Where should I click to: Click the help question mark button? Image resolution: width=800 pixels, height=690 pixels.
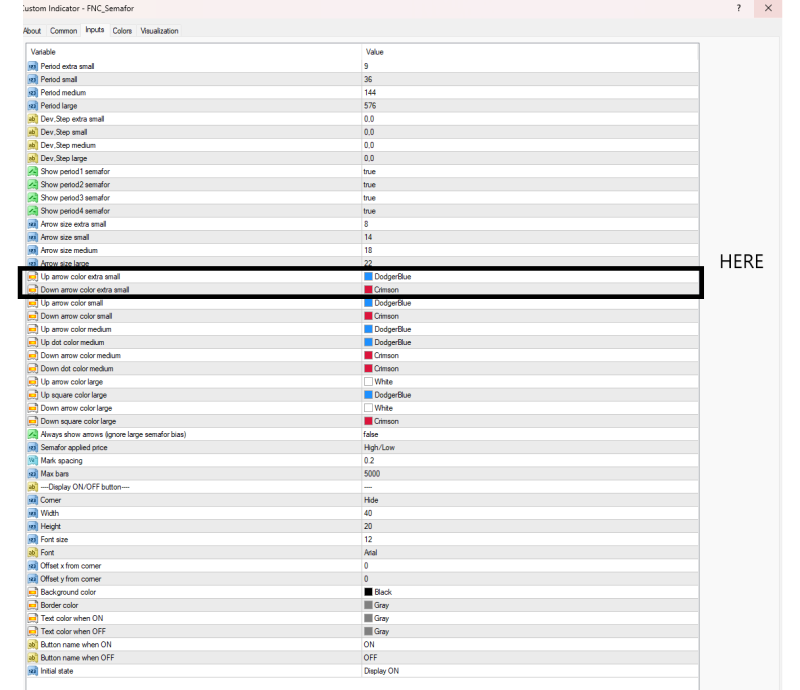coord(739,8)
